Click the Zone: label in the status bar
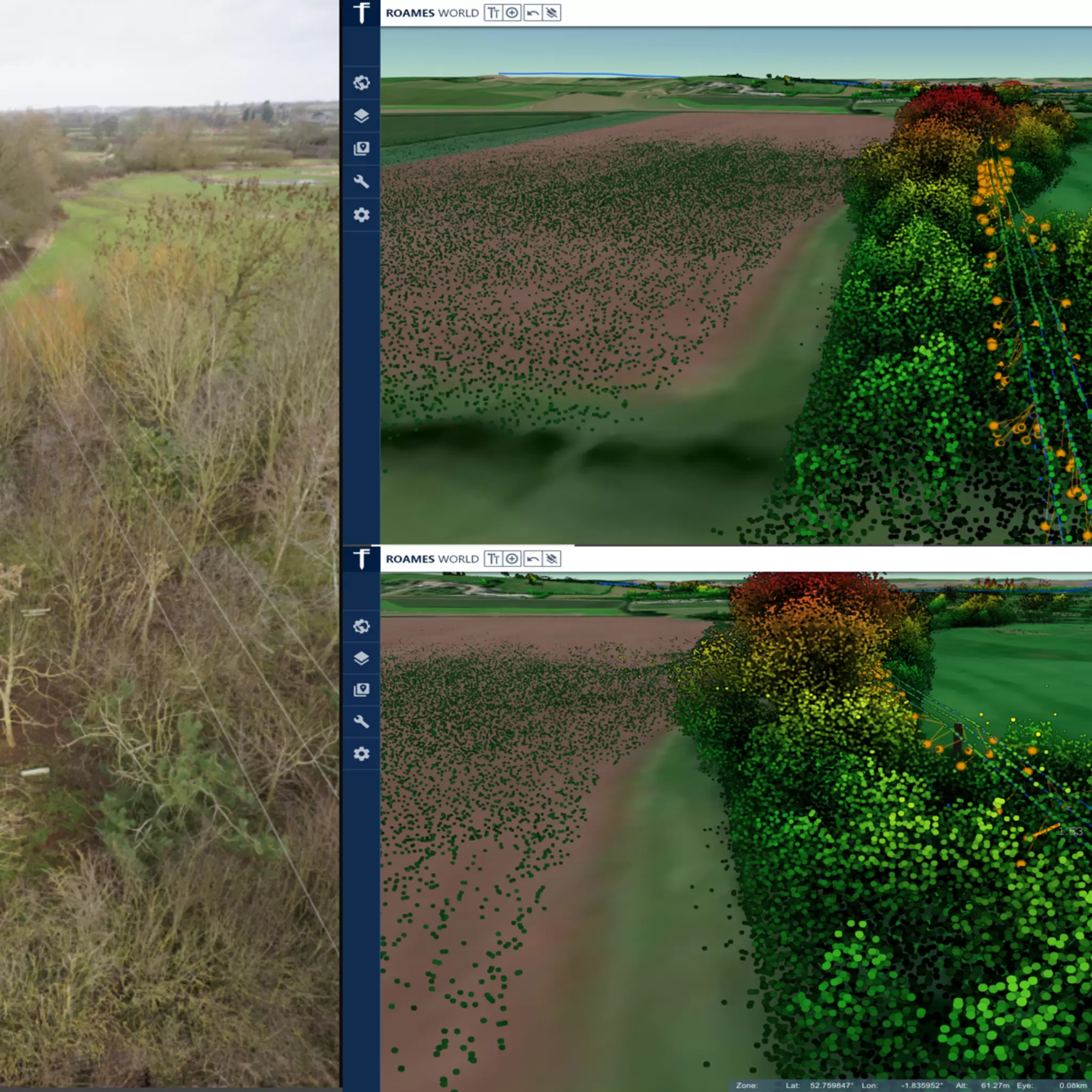This screenshot has width=1092, height=1092. click(747, 1086)
